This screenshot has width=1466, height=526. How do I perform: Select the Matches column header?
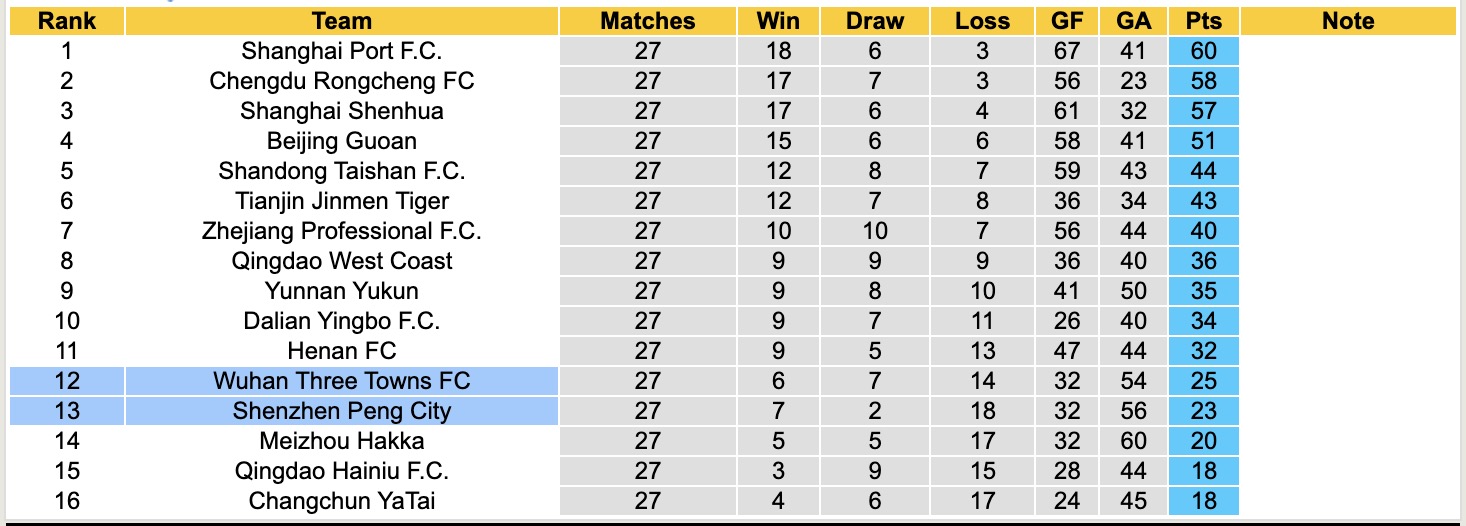coord(647,21)
